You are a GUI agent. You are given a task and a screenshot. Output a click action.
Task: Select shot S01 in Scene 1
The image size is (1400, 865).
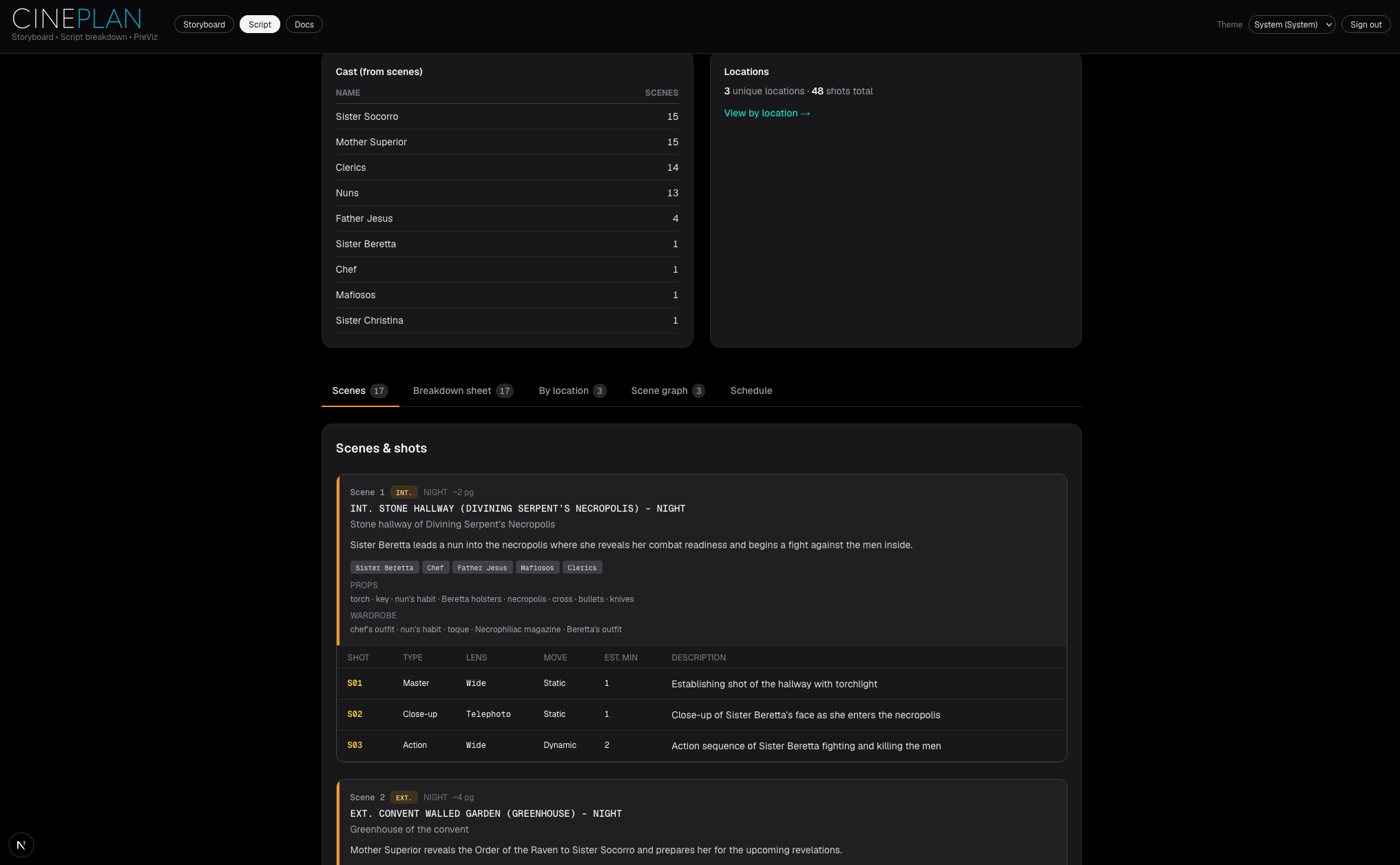[x=355, y=683]
